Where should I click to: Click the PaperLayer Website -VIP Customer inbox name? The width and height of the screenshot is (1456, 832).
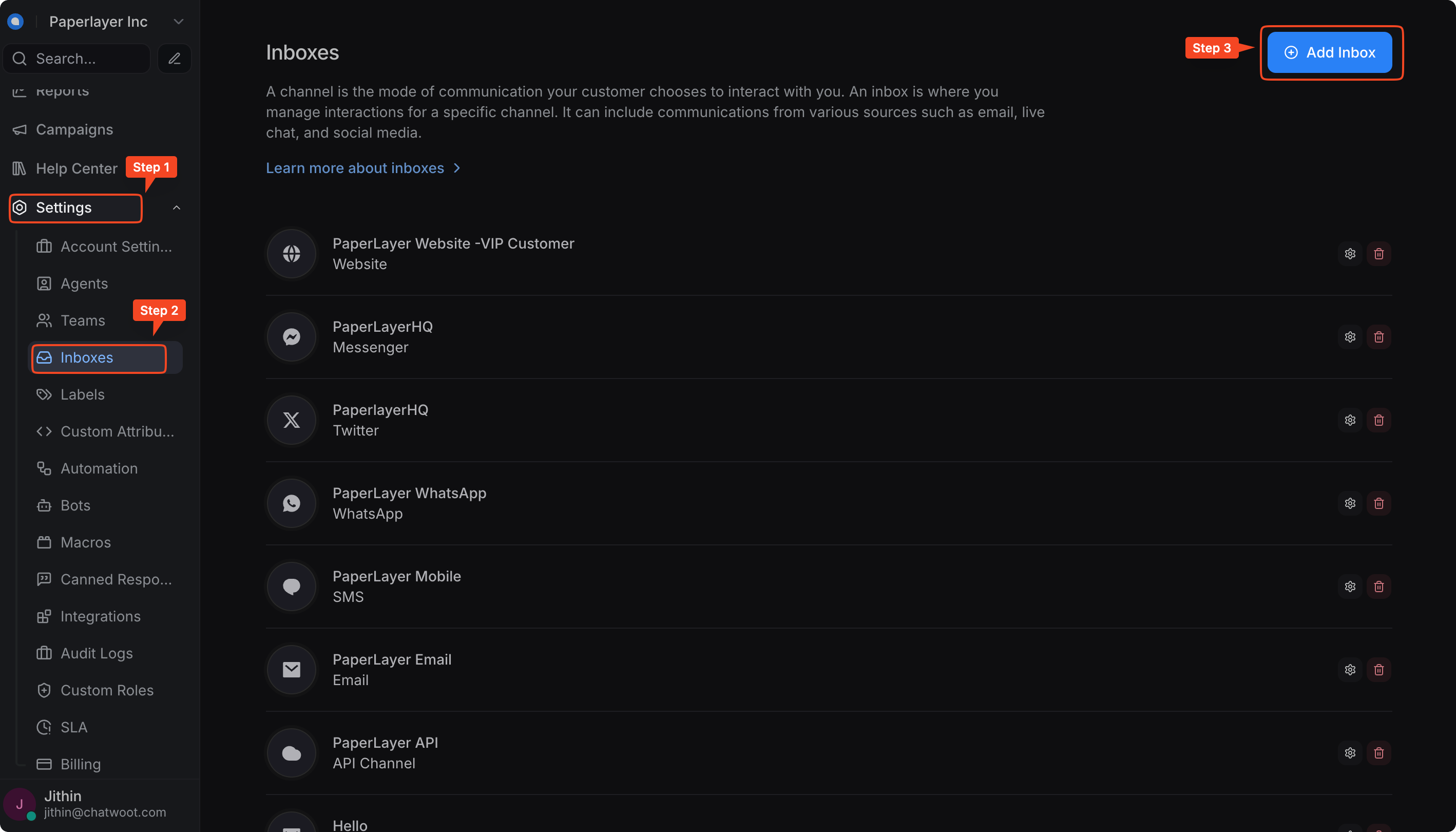click(x=453, y=243)
